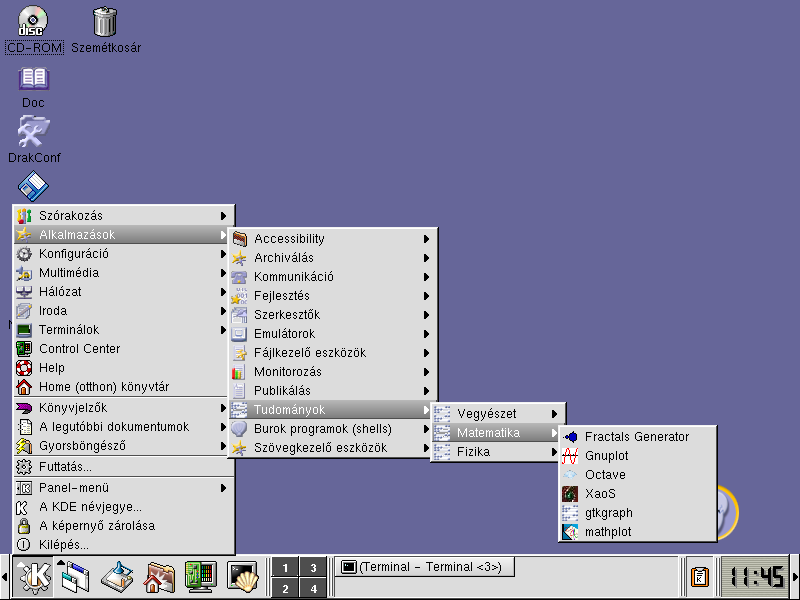The image size is (800, 600).
Task: Open the Monitorozás submenu
Action: click(332, 371)
